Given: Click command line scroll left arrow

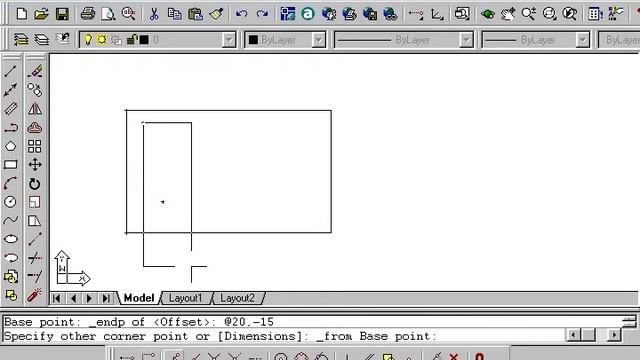Looking at the screenshot, I should point(573,336).
